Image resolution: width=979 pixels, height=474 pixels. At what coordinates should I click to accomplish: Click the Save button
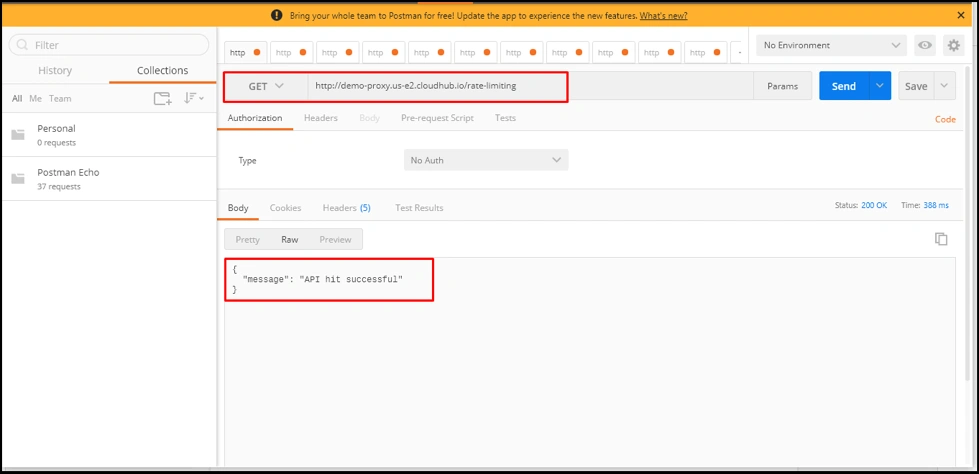pos(916,86)
